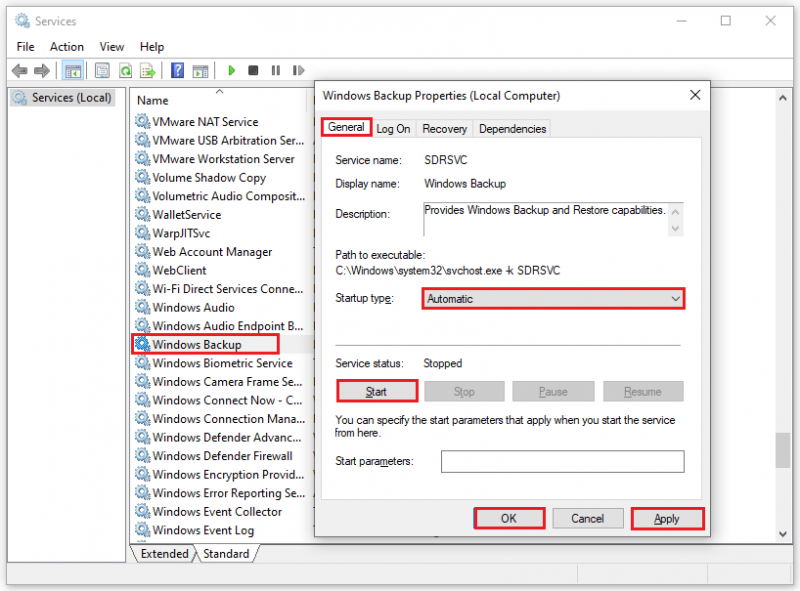Viewport: 800px width, 591px height.
Task: Click OK in the properties dialog
Action: (x=509, y=519)
